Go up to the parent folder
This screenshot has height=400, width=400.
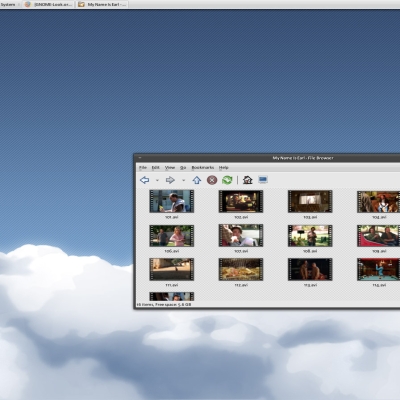pos(197,180)
